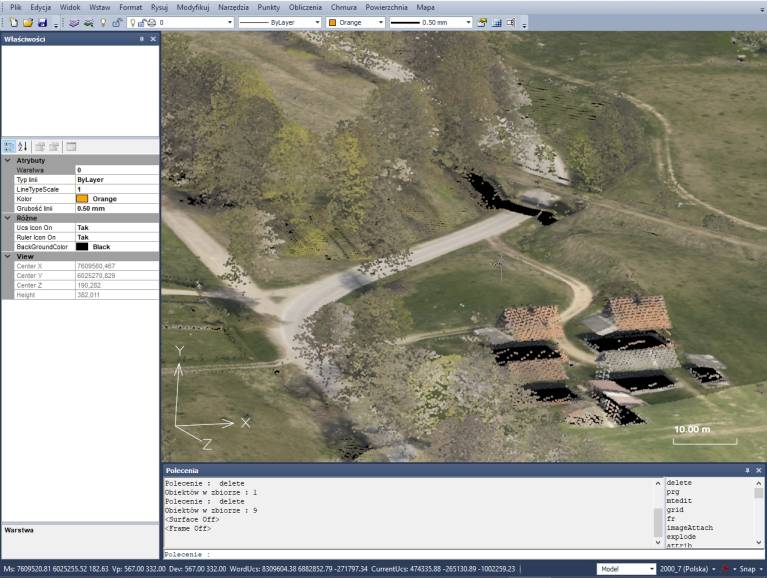Screen dimensions: 767x578
Task: Open the Modyfikuj menu
Action: coord(193,7)
